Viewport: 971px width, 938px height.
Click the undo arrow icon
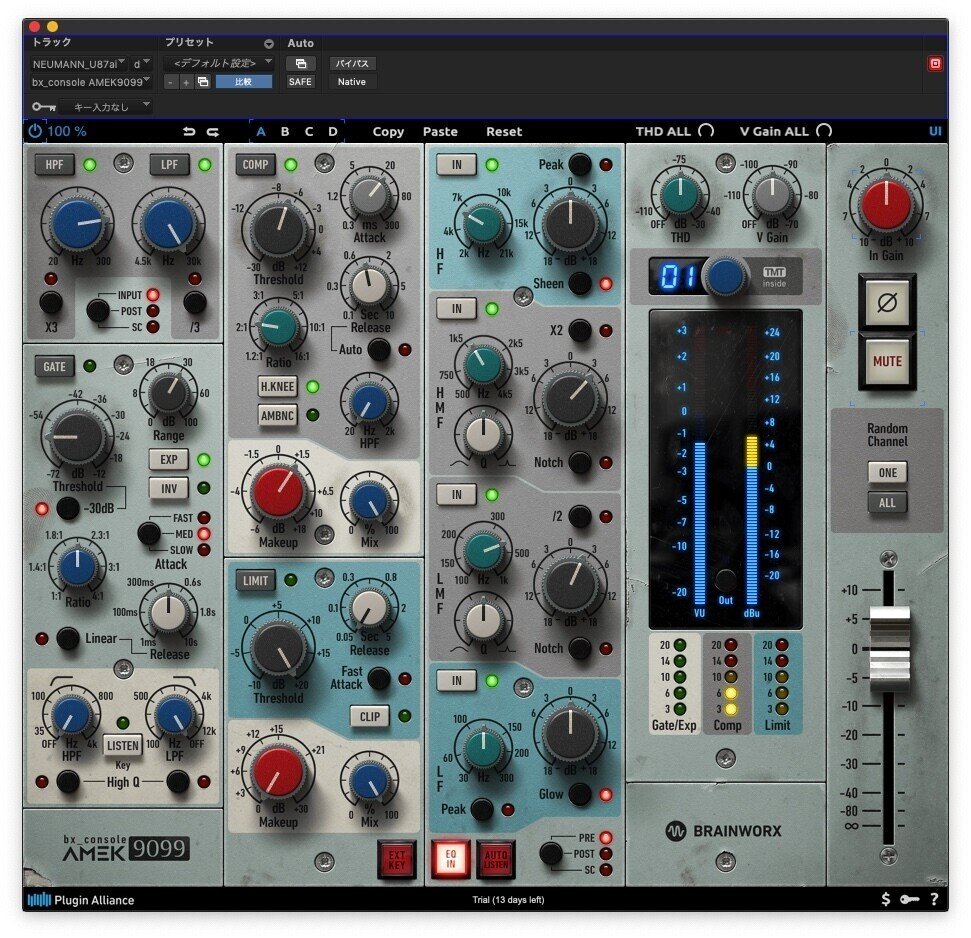(x=189, y=131)
